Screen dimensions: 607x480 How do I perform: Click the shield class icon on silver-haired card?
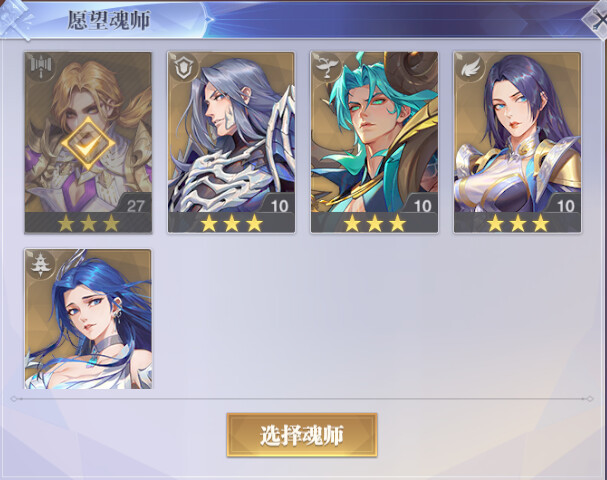pos(185,68)
